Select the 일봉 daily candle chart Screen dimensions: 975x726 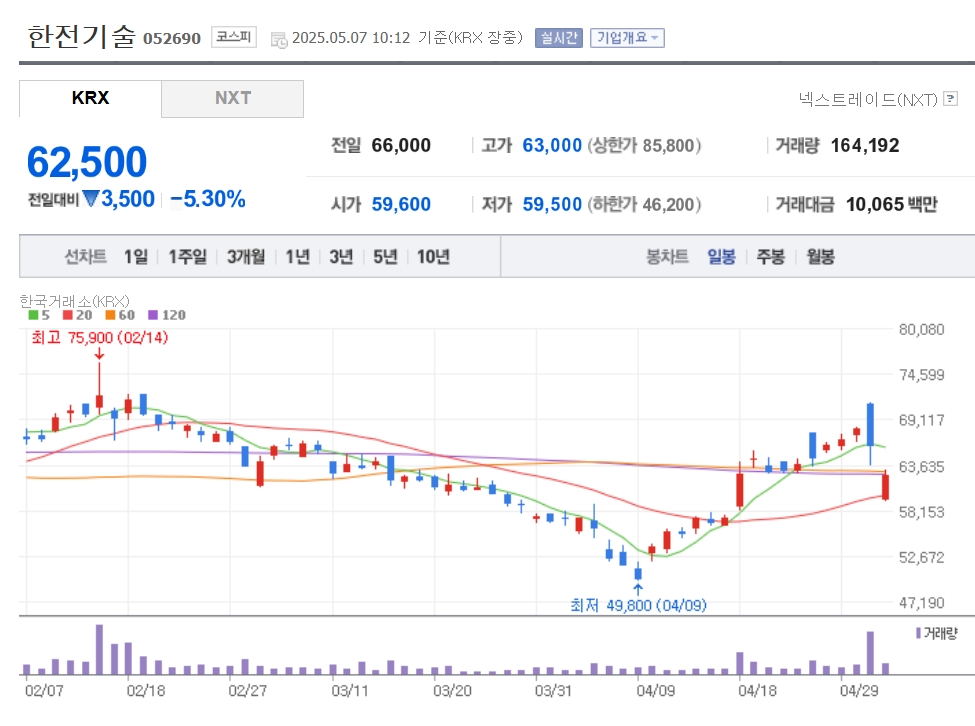[x=721, y=256]
